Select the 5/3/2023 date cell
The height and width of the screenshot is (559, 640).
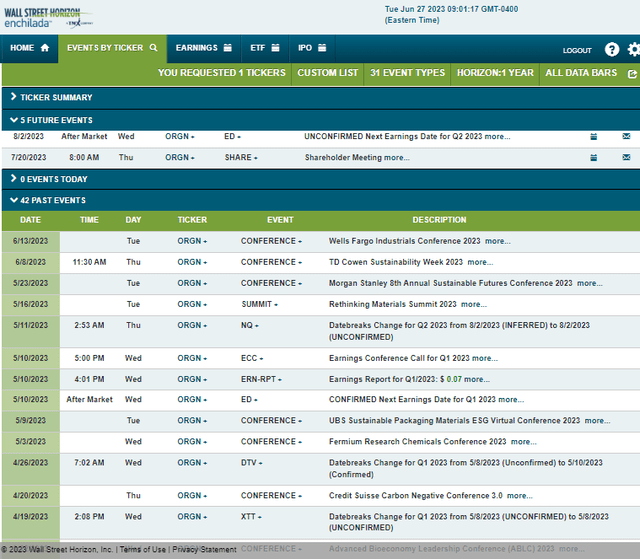pyautogui.click(x=31, y=442)
